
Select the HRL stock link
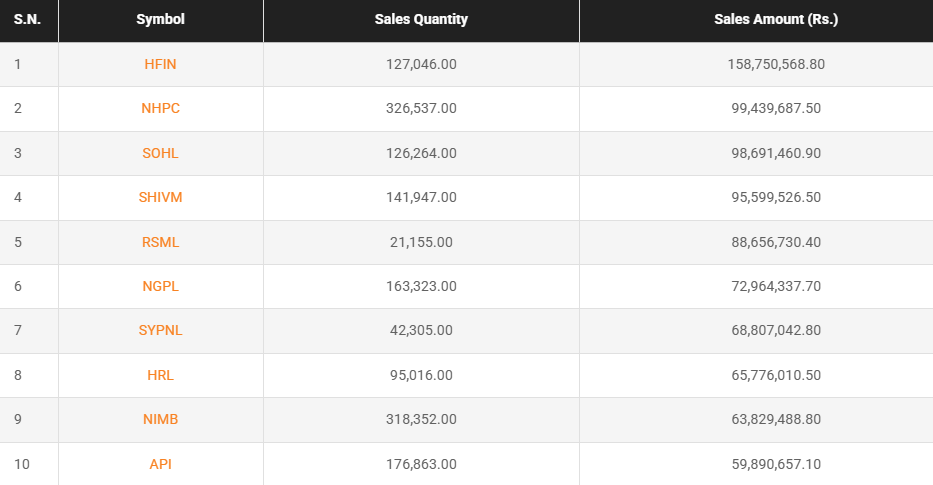pyautogui.click(x=160, y=375)
